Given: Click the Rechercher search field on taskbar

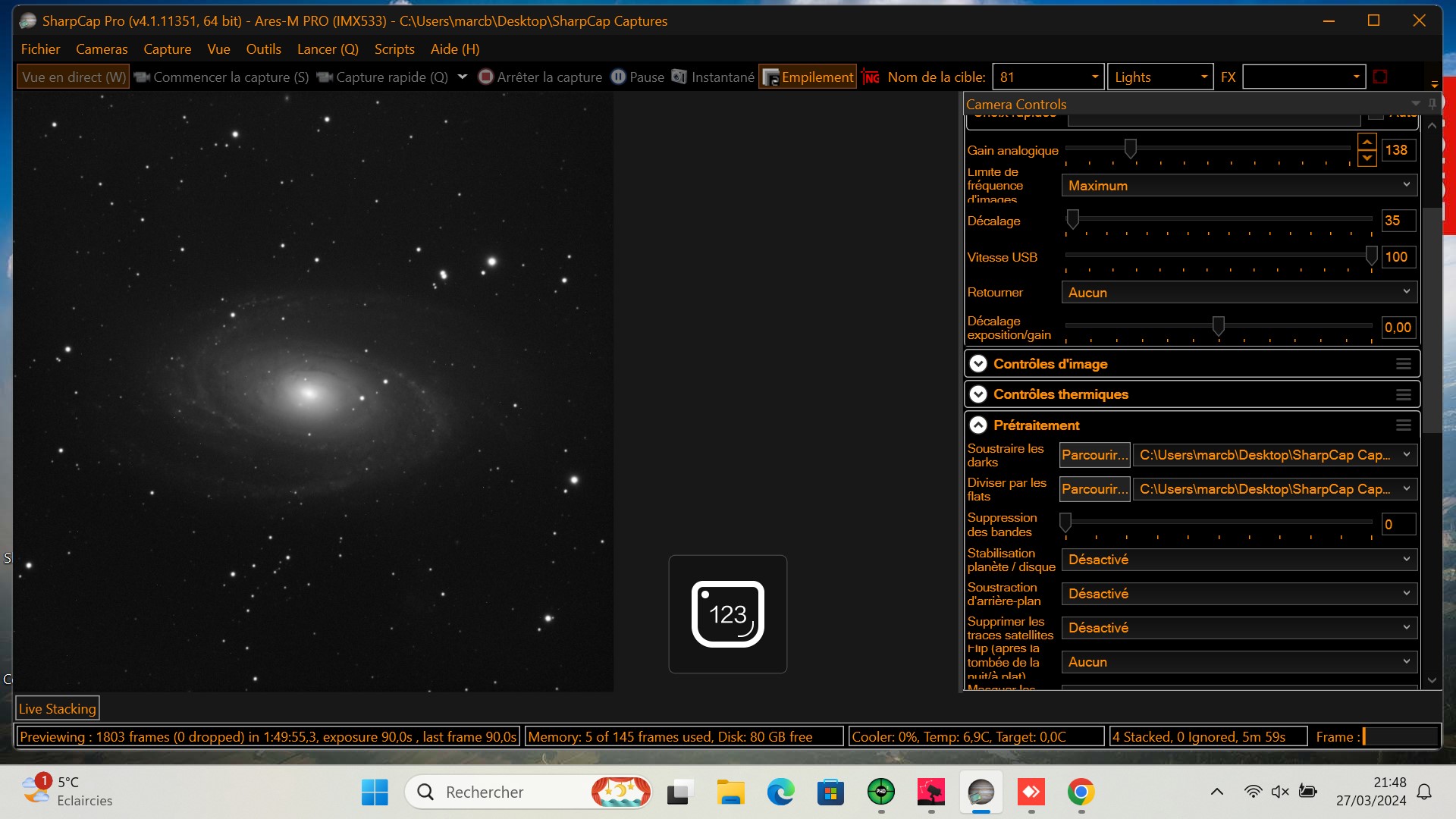Looking at the screenshot, I should pos(493,792).
